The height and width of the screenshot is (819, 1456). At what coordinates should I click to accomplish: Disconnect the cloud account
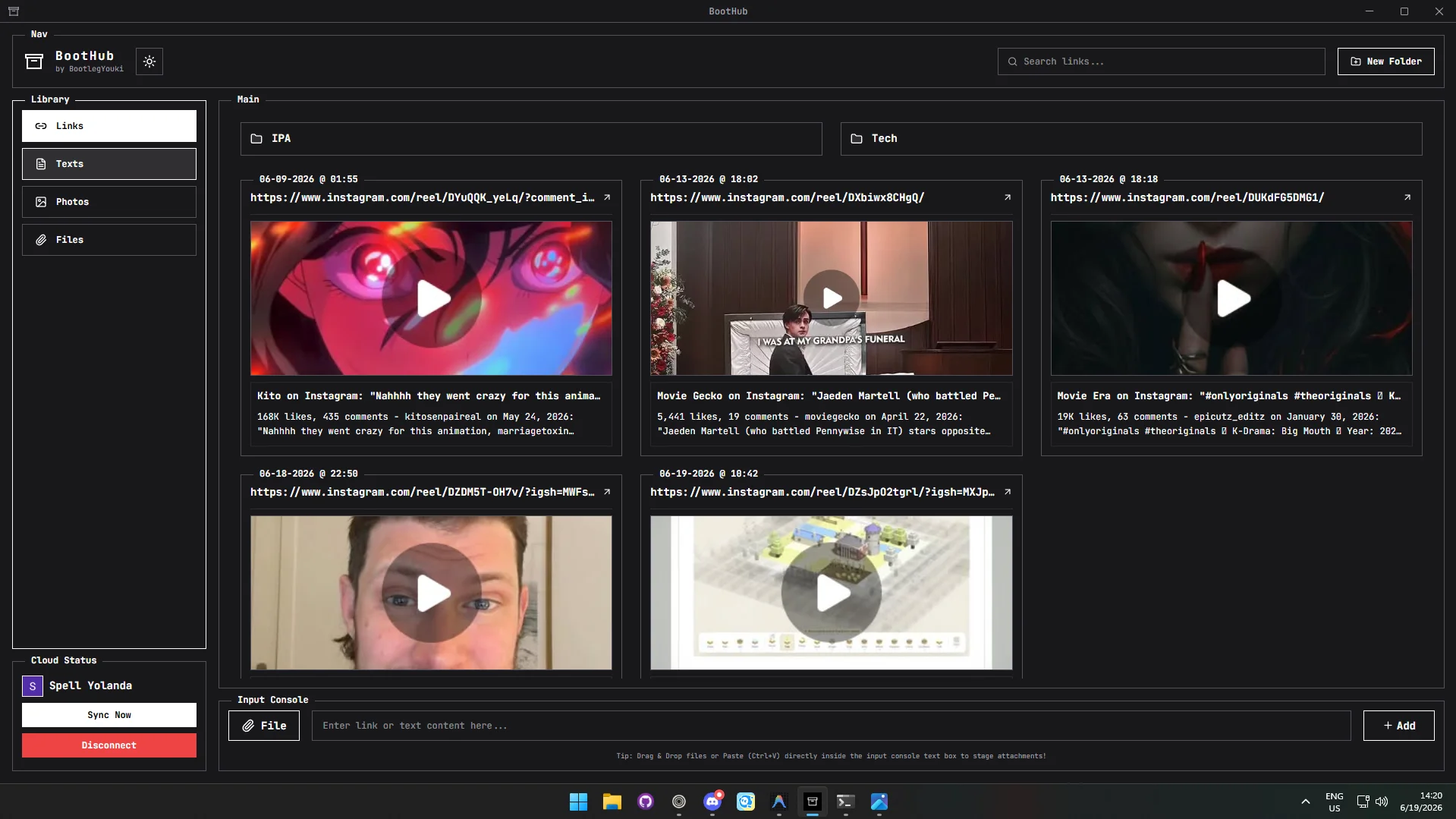pos(109,745)
